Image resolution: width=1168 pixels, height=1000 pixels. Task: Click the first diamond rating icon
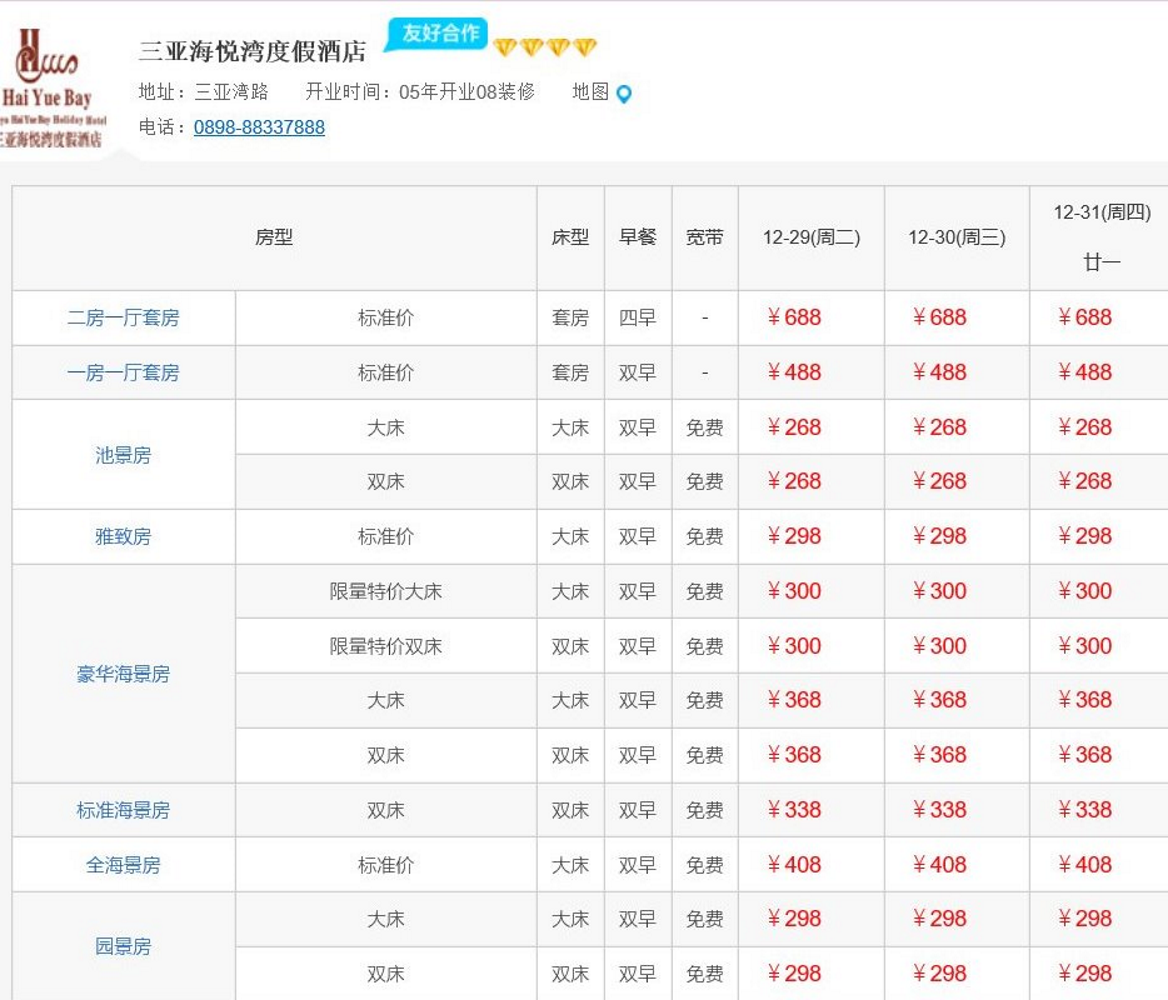tap(505, 48)
